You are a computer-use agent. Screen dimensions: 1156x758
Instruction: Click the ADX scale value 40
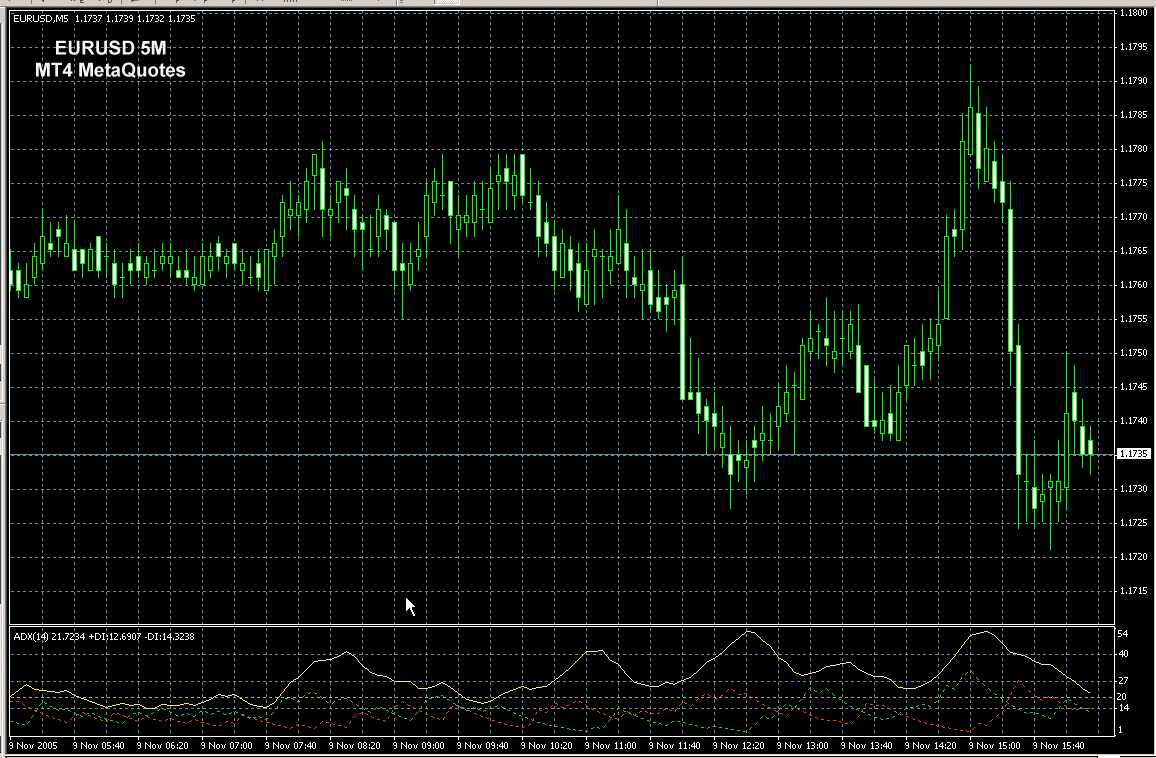coord(1123,654)
